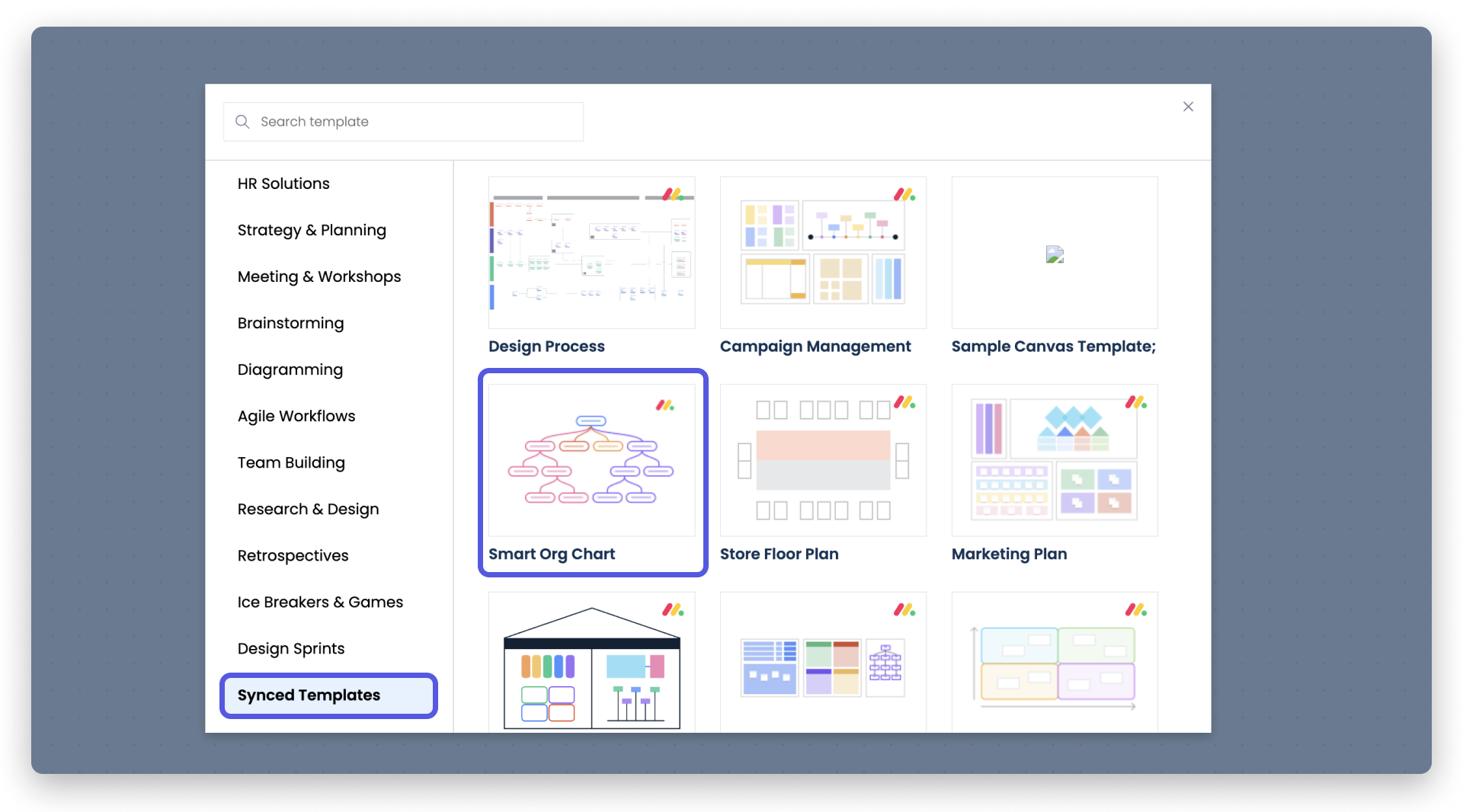Close the template picker dialog
The height and width of the screenshot is (812, 1463).
(x=1188, y=107)
